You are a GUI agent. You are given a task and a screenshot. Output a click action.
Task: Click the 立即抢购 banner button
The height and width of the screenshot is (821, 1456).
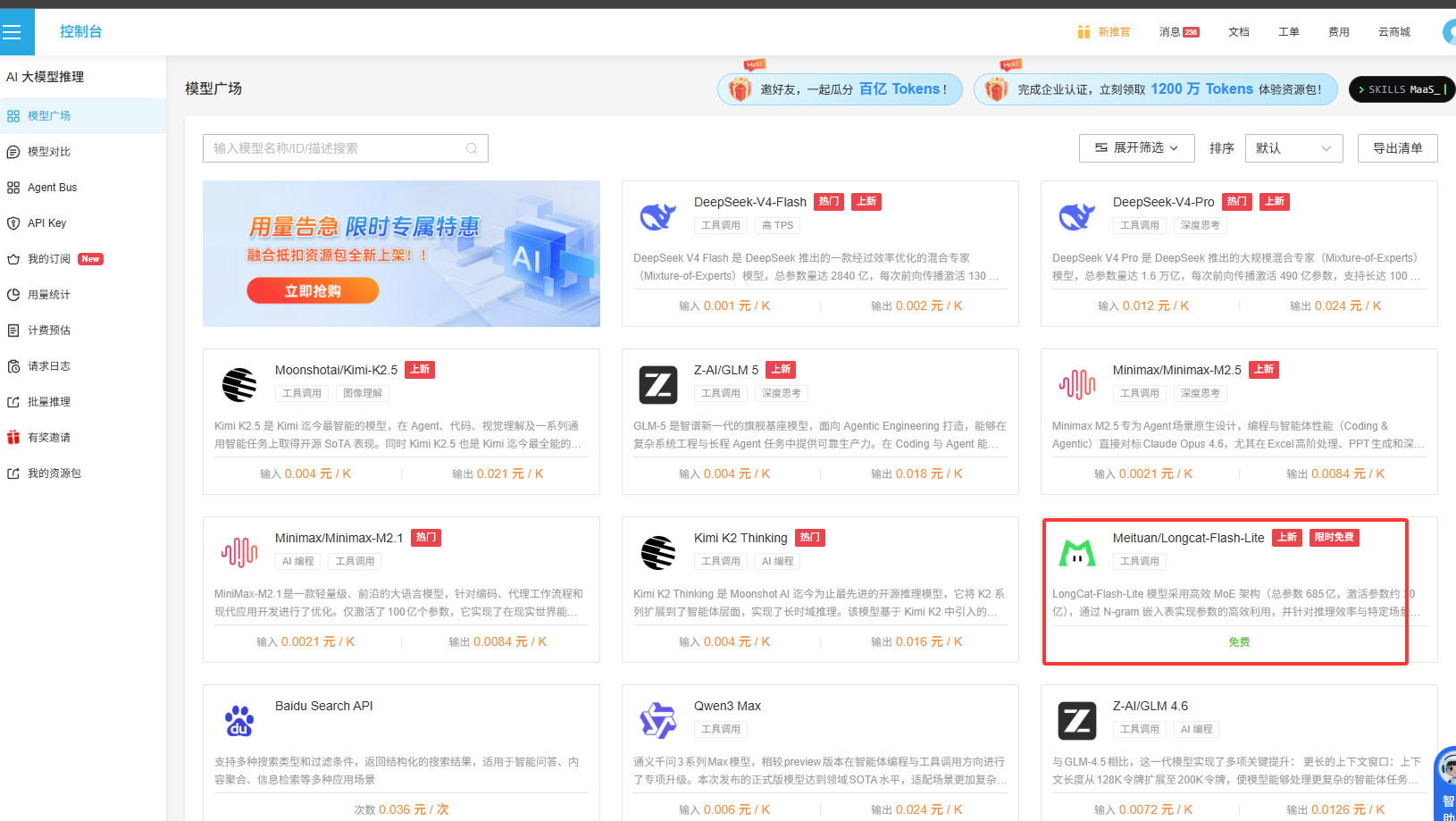coord(313,291)
